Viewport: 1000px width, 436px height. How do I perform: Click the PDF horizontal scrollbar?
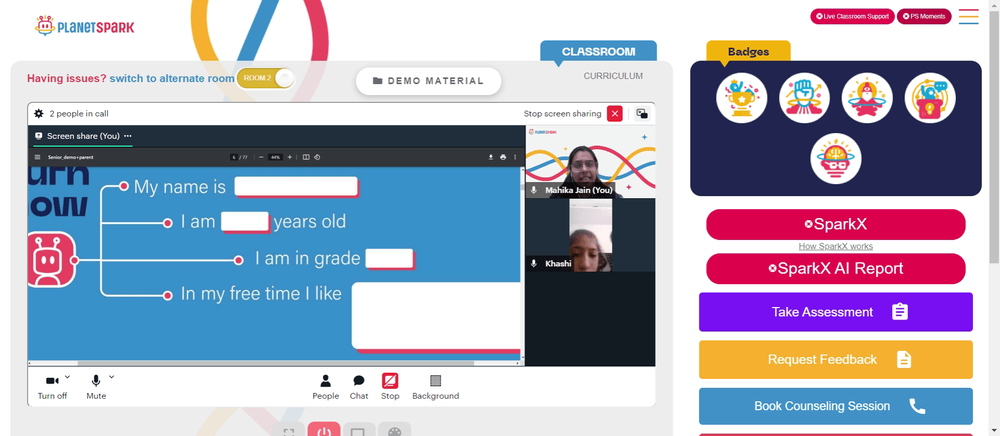[x=276, y=363]
